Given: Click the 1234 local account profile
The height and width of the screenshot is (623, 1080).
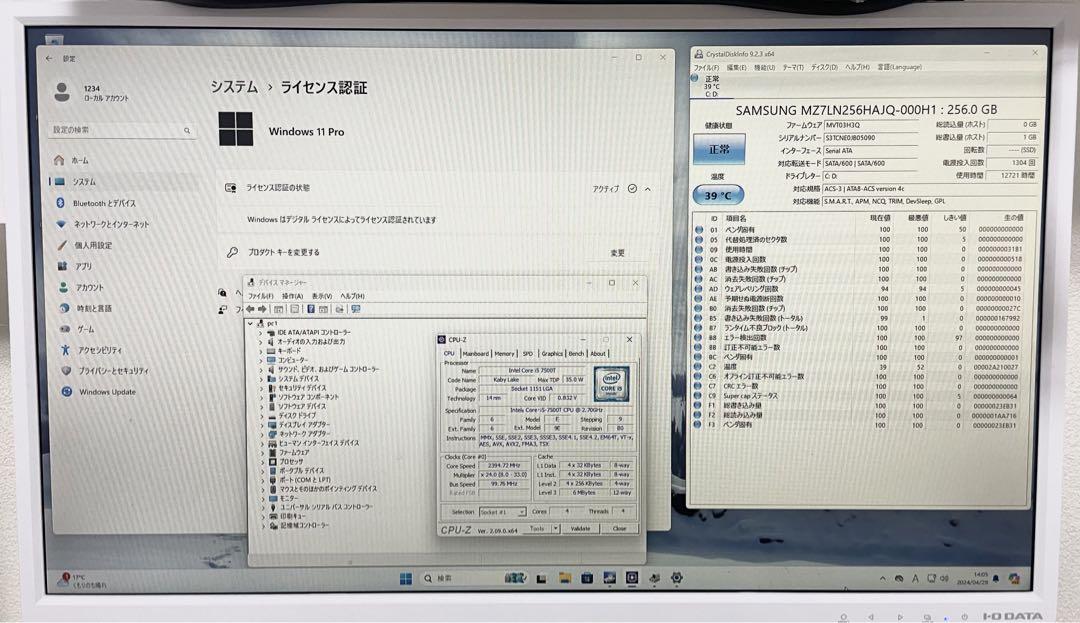Looking at the screenshot, I should (x=92, y=92).
